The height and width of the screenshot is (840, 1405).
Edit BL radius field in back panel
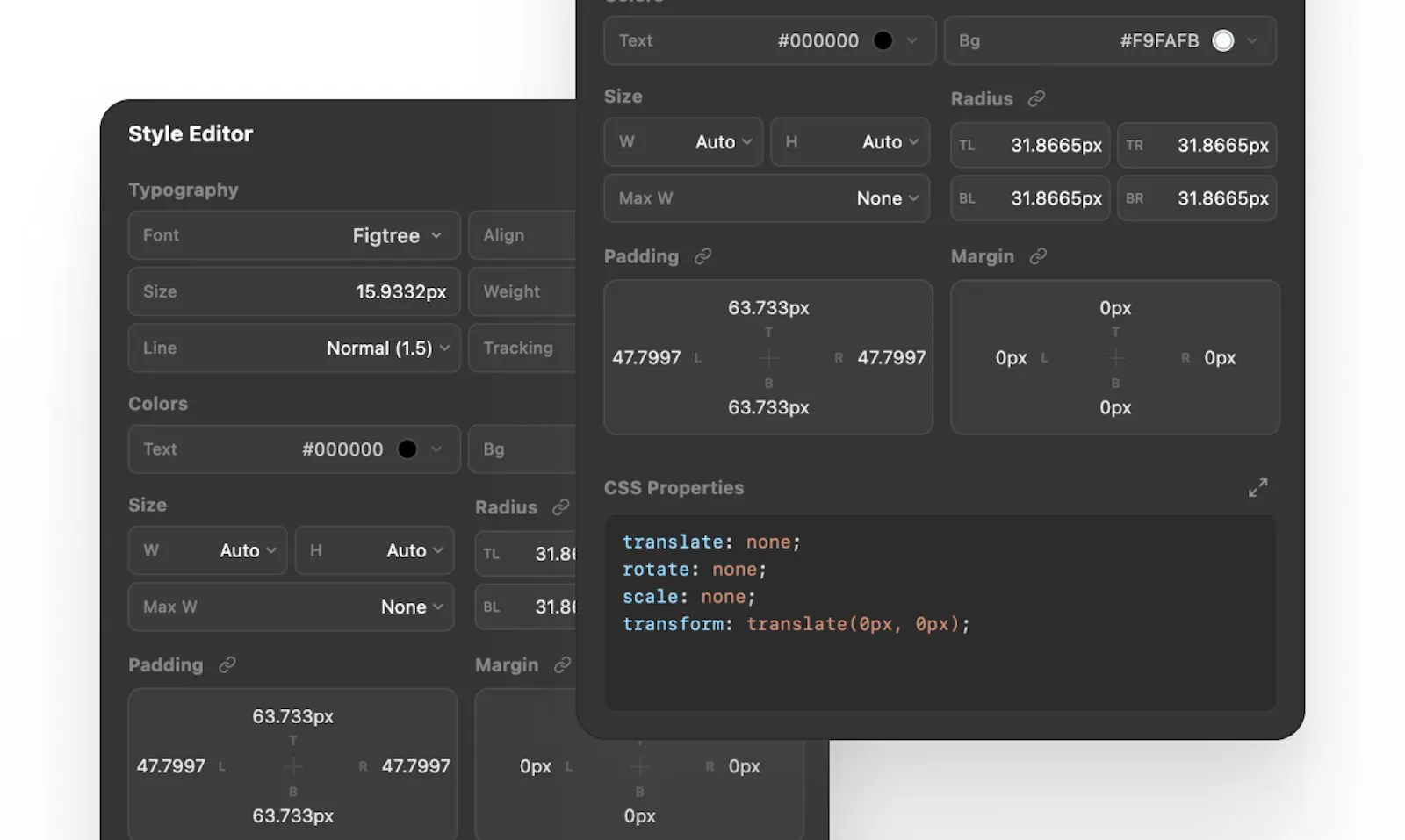[x=526, y=607]
